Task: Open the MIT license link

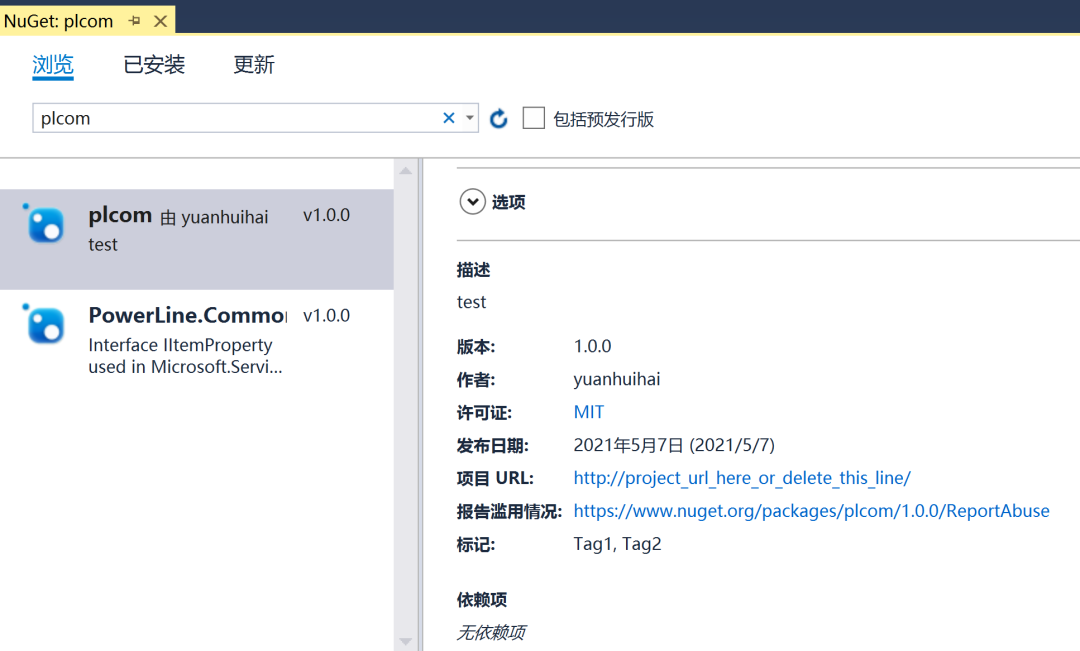Action: 589,412
